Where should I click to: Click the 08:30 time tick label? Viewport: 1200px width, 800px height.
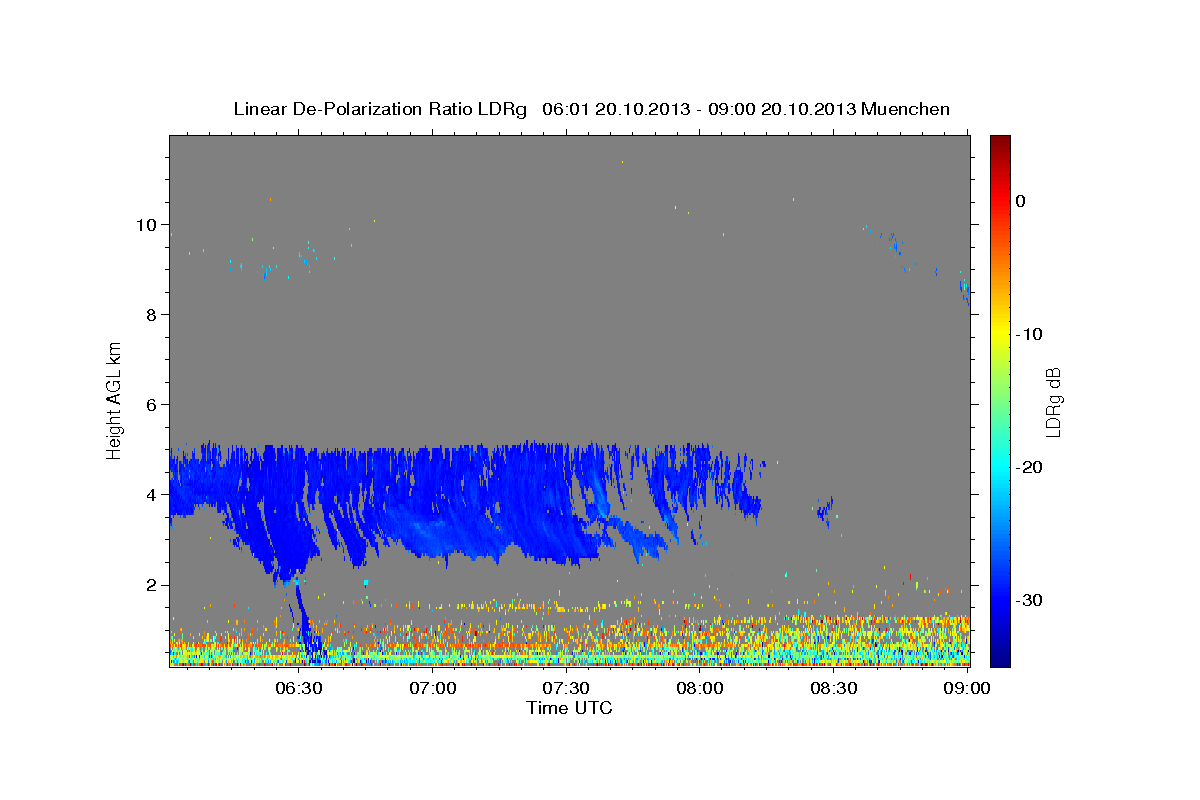[834, 688]
